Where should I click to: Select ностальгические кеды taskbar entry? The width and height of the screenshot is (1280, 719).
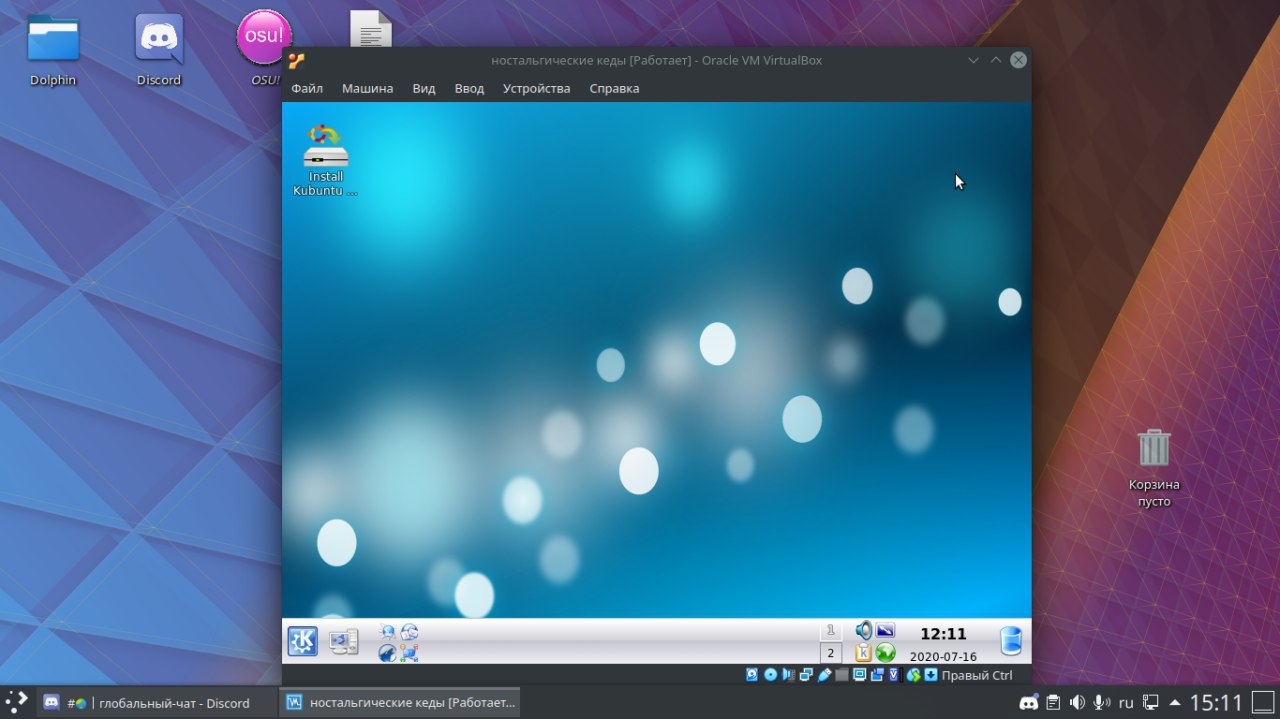point(400,703)
